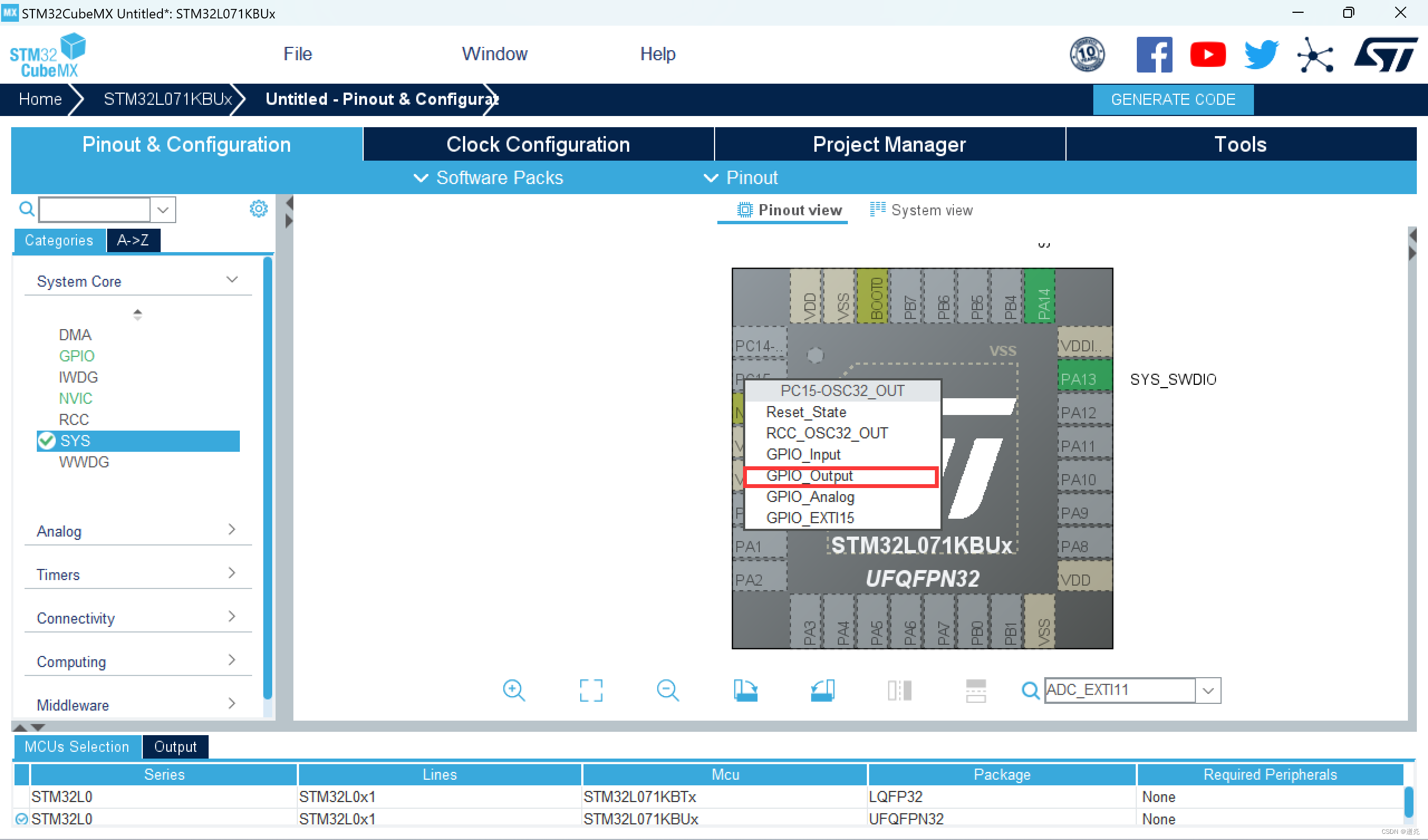Toggle the SYS green checkmark item
Viewport: 1428px width, 840px height.
point(46,441)
